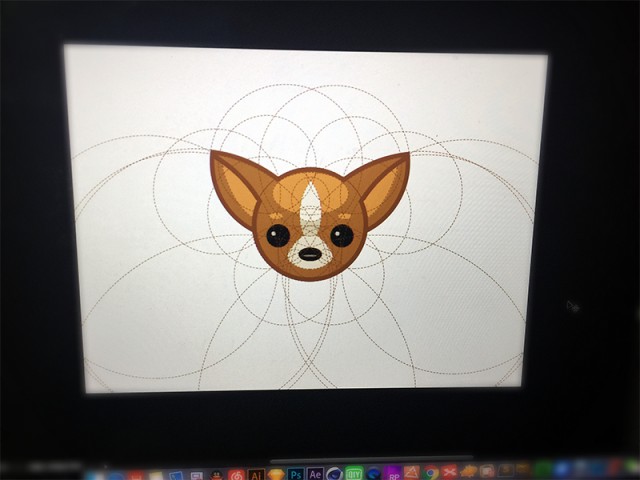Open the QQ penguin dock icon
Viewport: 640px width, 480px height.
[x=216, y=476]
